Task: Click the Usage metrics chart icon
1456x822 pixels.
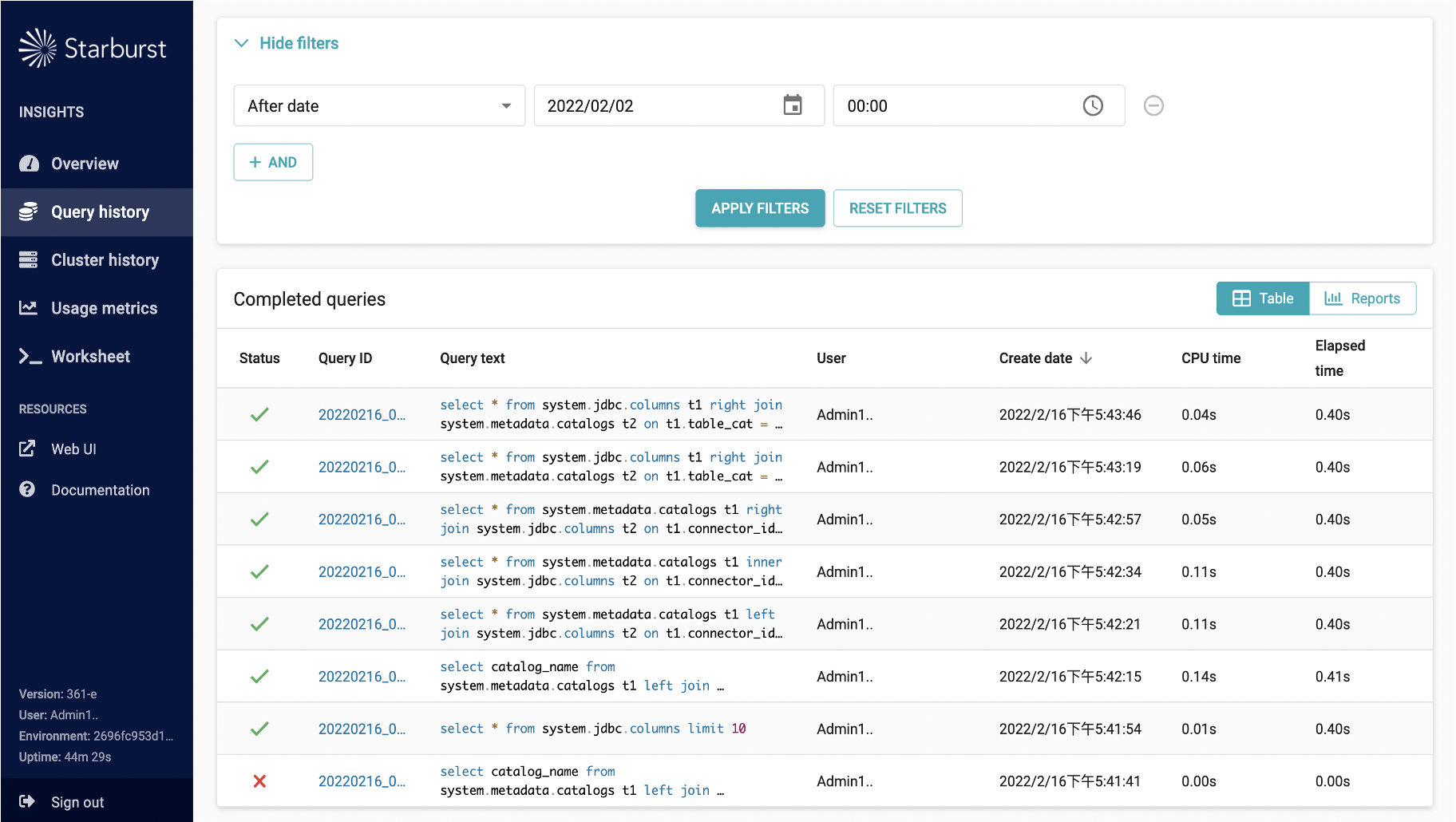Action: (29, 307)
